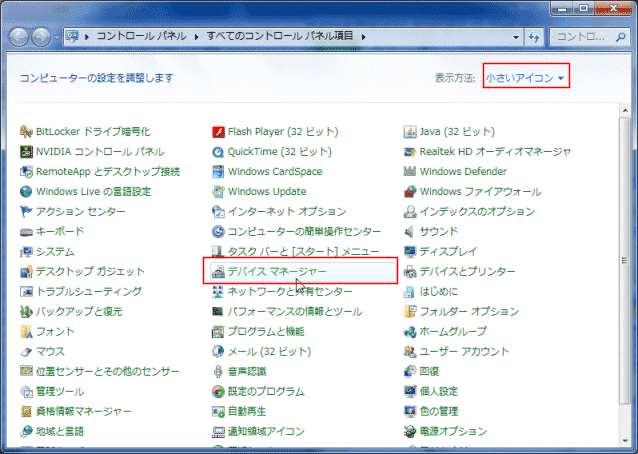The height and width of the screenshot is (454, 638).
Task: Click the インターネット オプション icon
Action: click(218, 212)
